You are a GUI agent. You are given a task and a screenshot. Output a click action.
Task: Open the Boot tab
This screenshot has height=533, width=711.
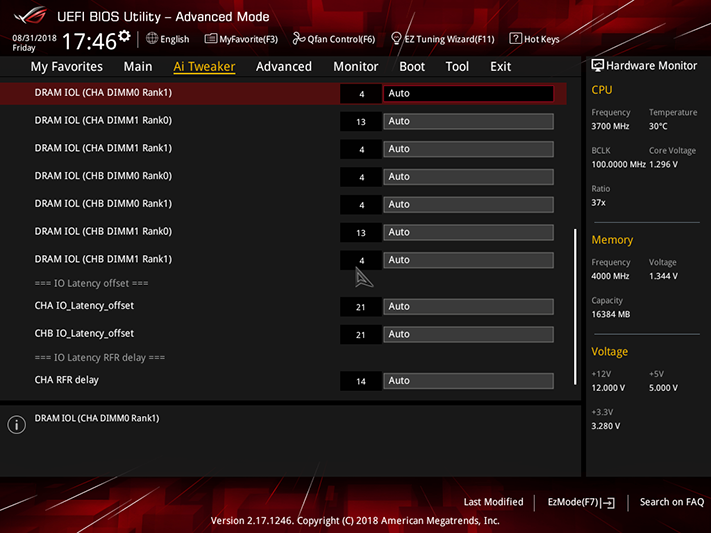tap(412, 67)
